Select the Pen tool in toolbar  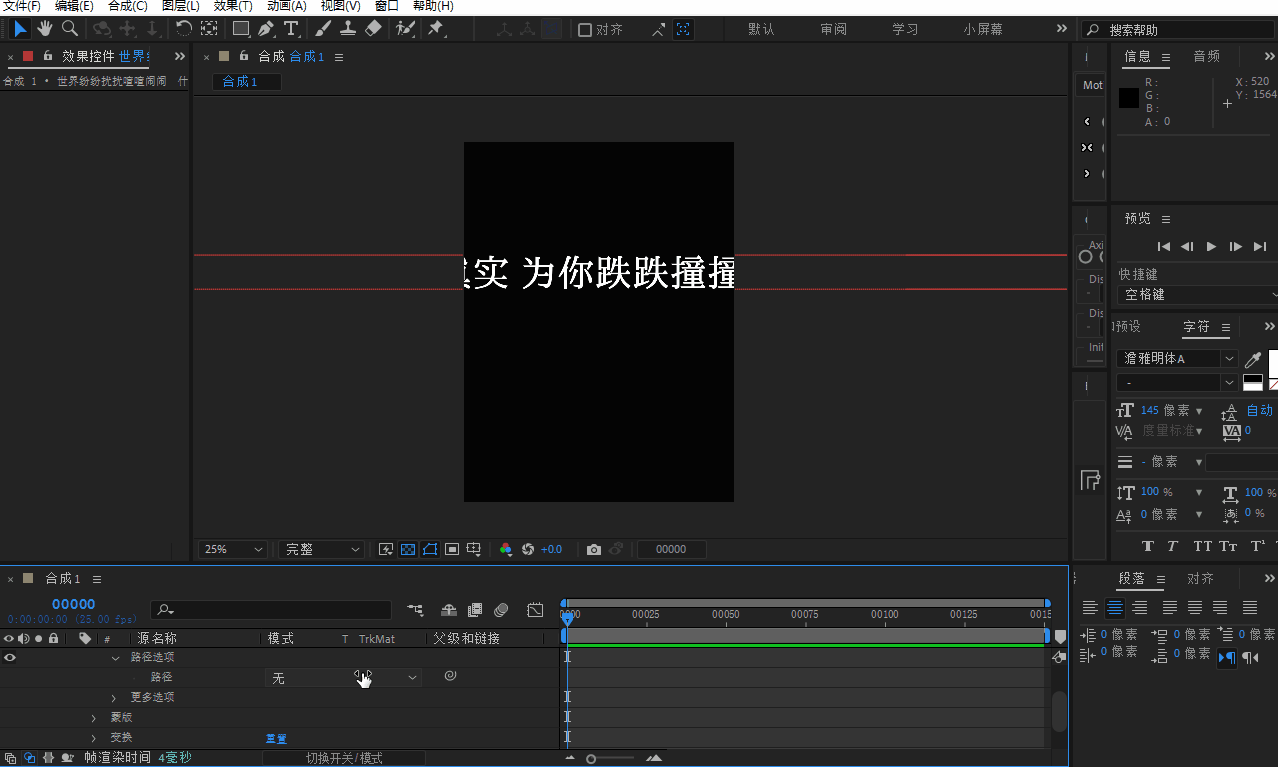pyautogui.click(x=265, y=29)
